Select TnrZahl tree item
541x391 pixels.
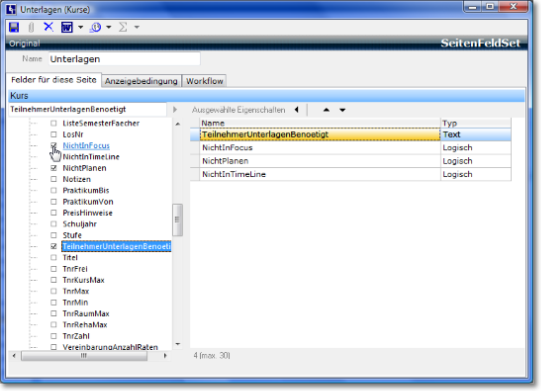(76, 336)
